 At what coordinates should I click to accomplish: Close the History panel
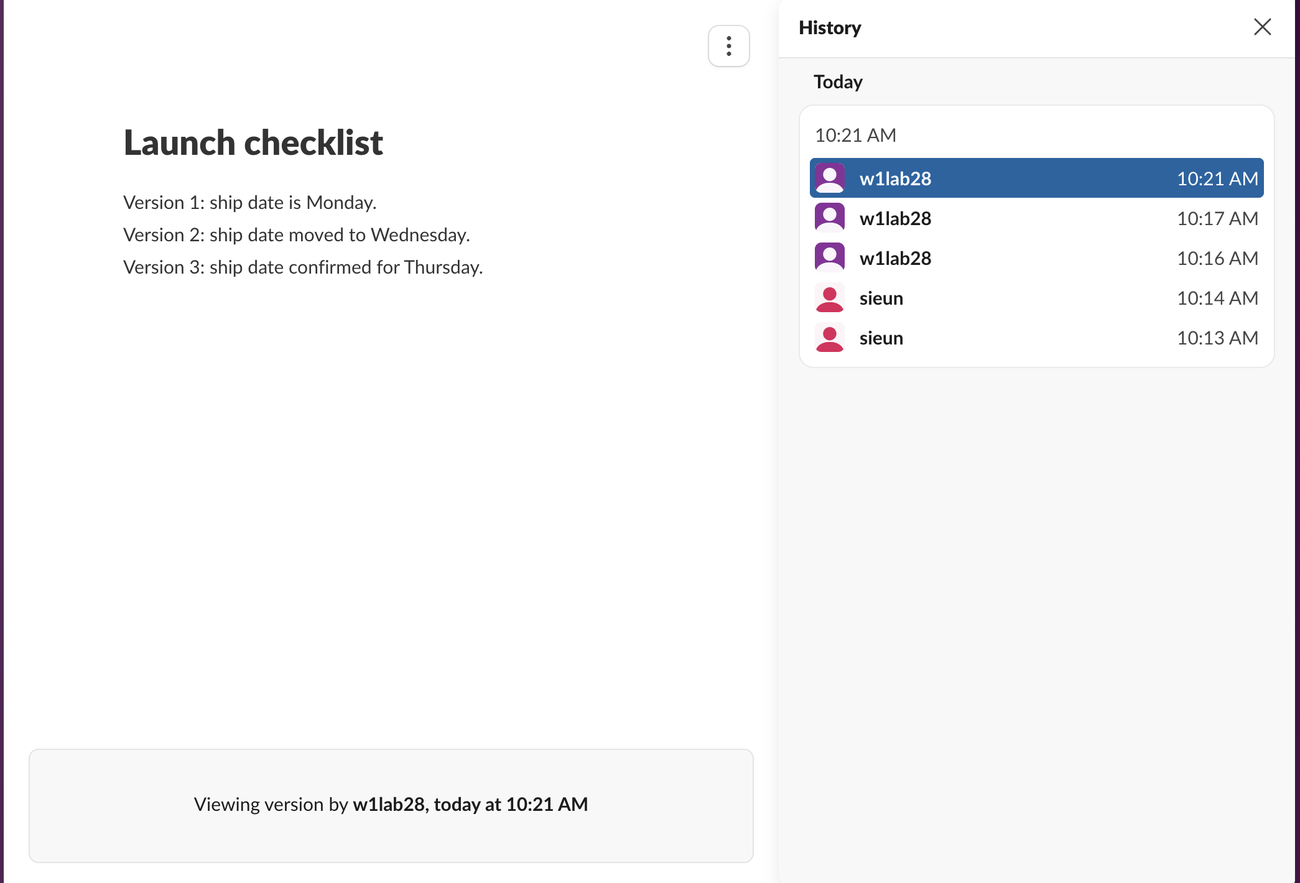pyautogui.click(x=1262, y=27)
